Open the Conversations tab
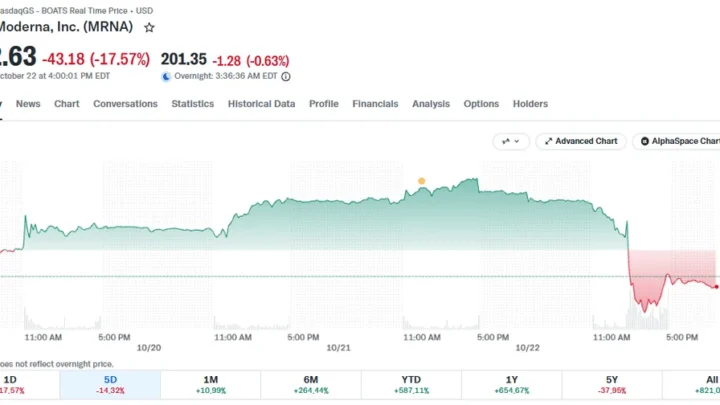This screenshot has height=405, width=720. pos(125,104)
